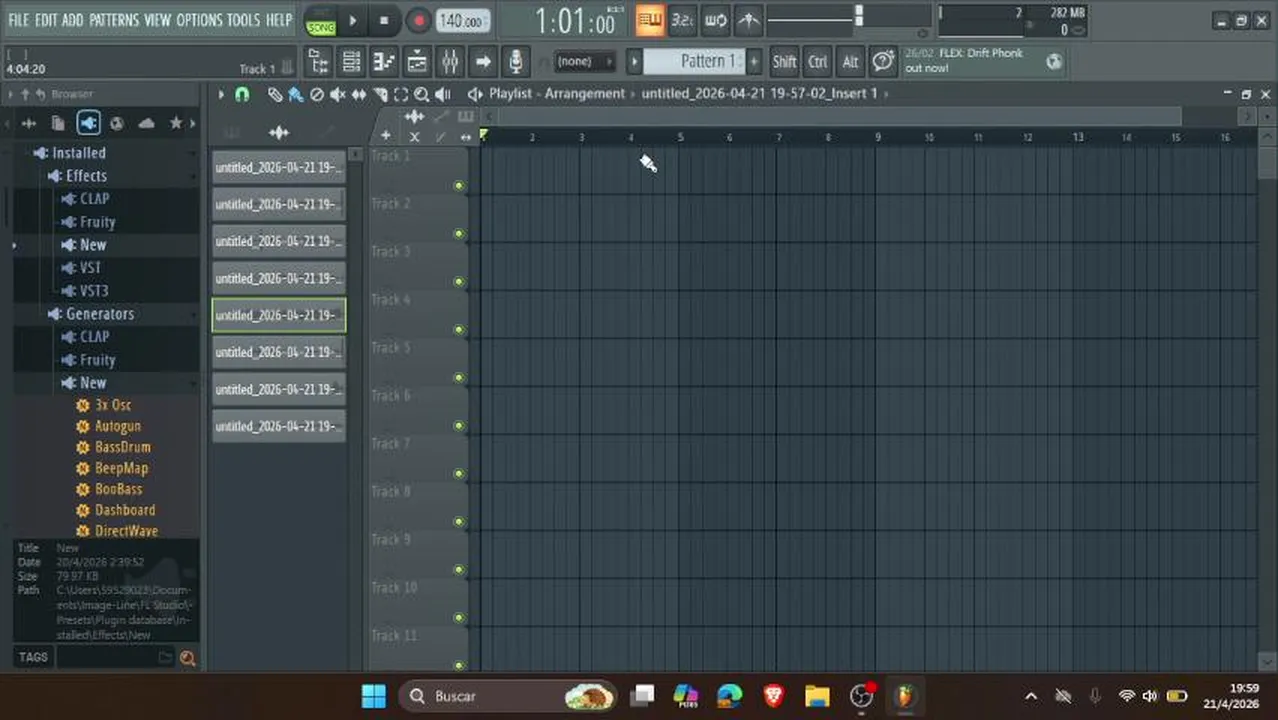The width and height of the screenshot is (1278, 720).
Task: Open the Piano roll button
Action: coord(384,62)
